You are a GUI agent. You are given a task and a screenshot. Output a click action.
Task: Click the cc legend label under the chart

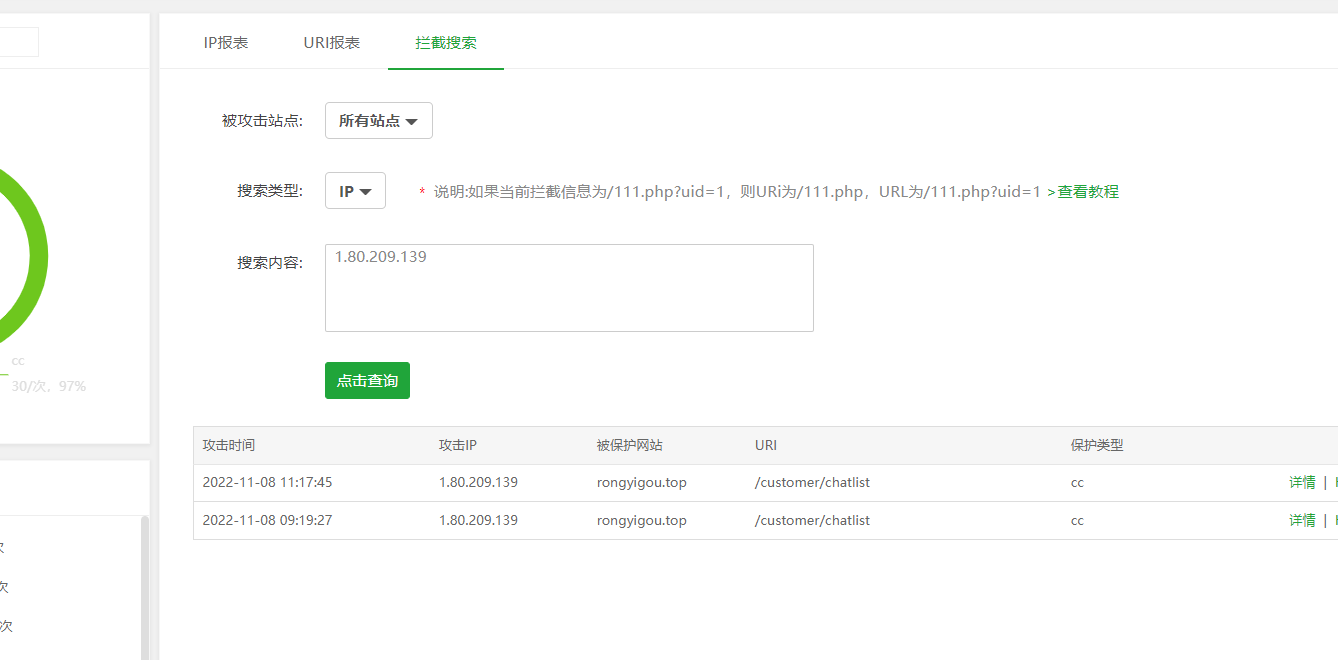[x=18, y=361]
